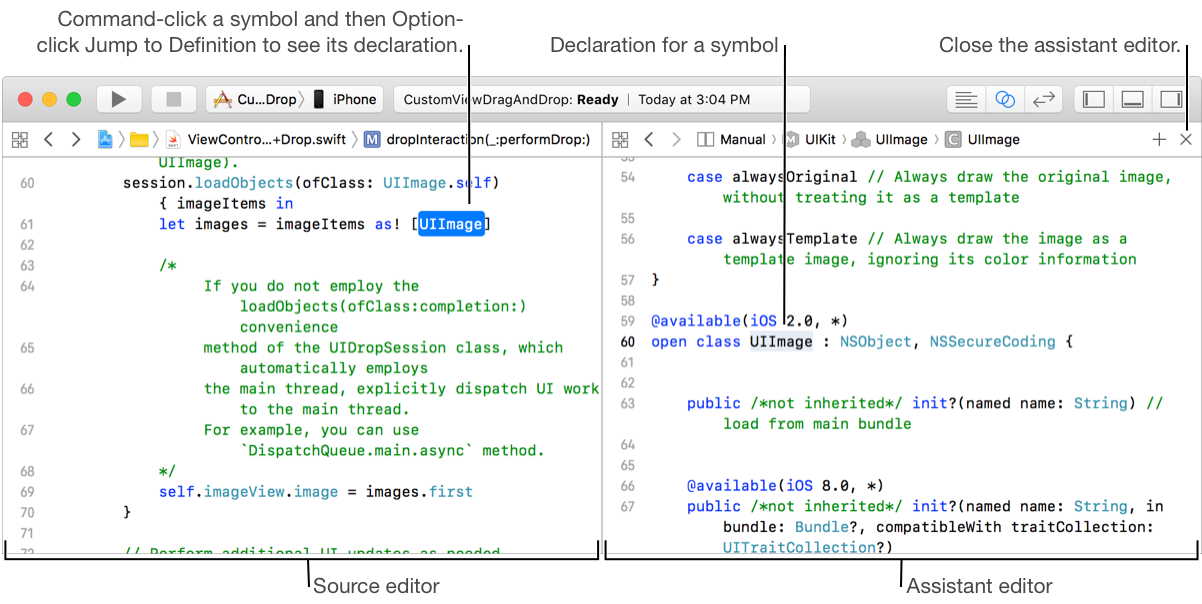Open the Manual assistant mode menu
Screen dimensions: 1202x604
(732, 139)
